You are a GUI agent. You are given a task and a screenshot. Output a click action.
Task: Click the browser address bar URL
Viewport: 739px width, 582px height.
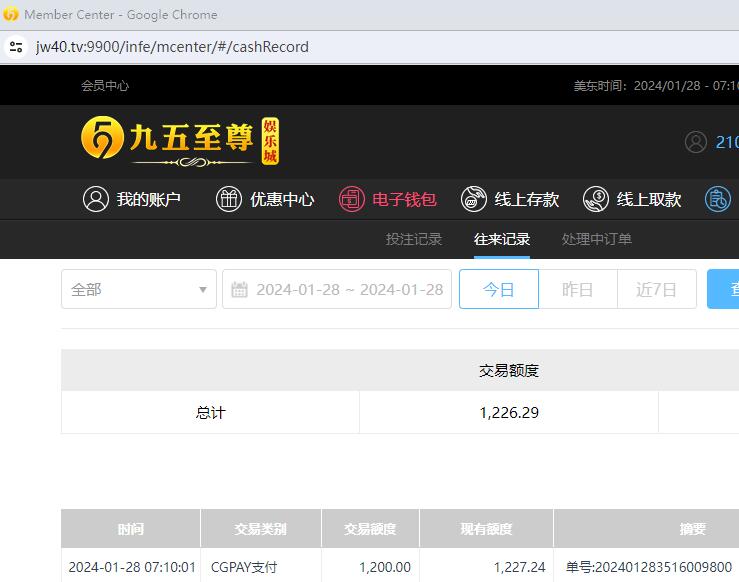[172, 47]
